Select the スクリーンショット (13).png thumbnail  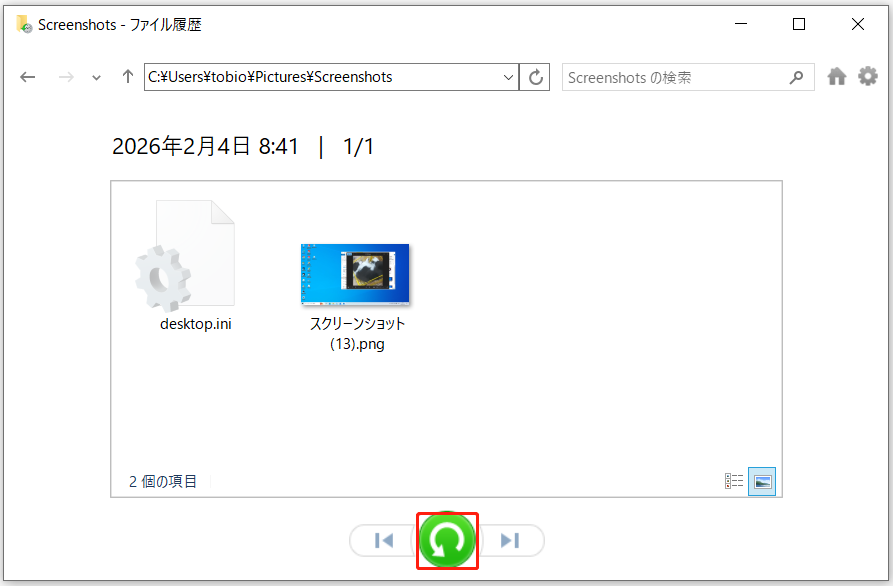pos(355,297)
